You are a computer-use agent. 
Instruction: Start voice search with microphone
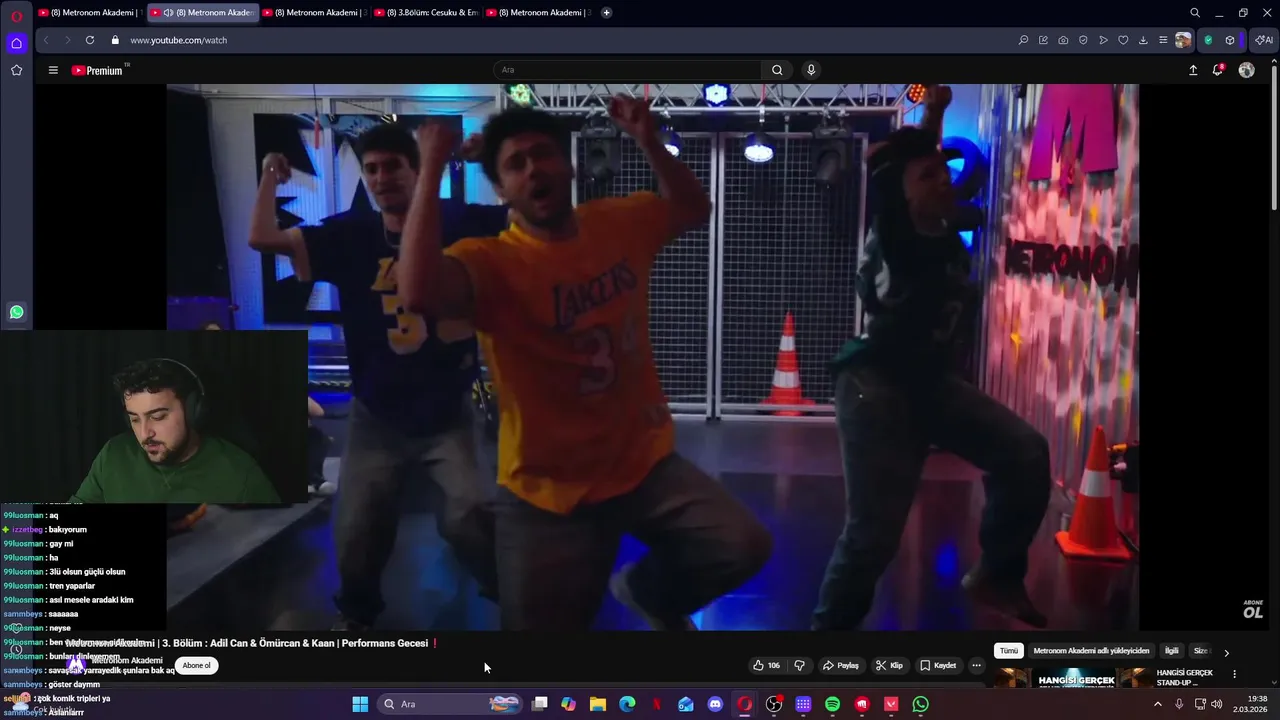[811, 70]
